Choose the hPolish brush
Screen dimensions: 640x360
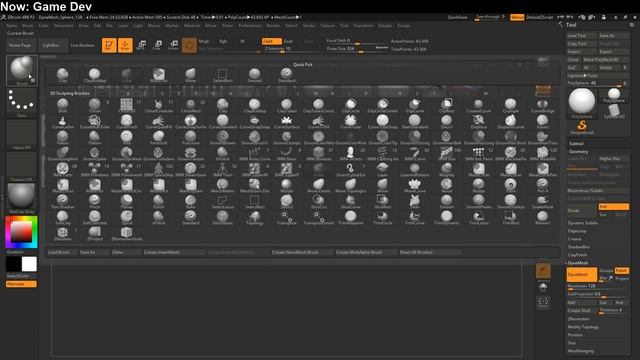click(x=222, y=153)
